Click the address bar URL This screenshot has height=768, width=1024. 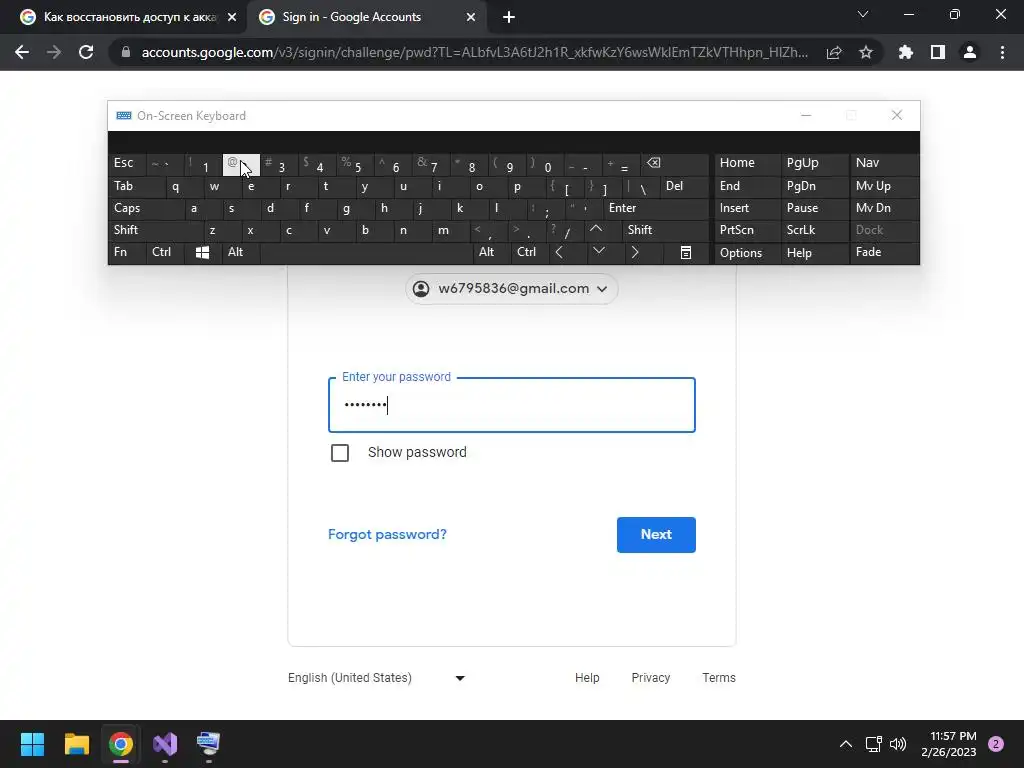tap(474, 52)
